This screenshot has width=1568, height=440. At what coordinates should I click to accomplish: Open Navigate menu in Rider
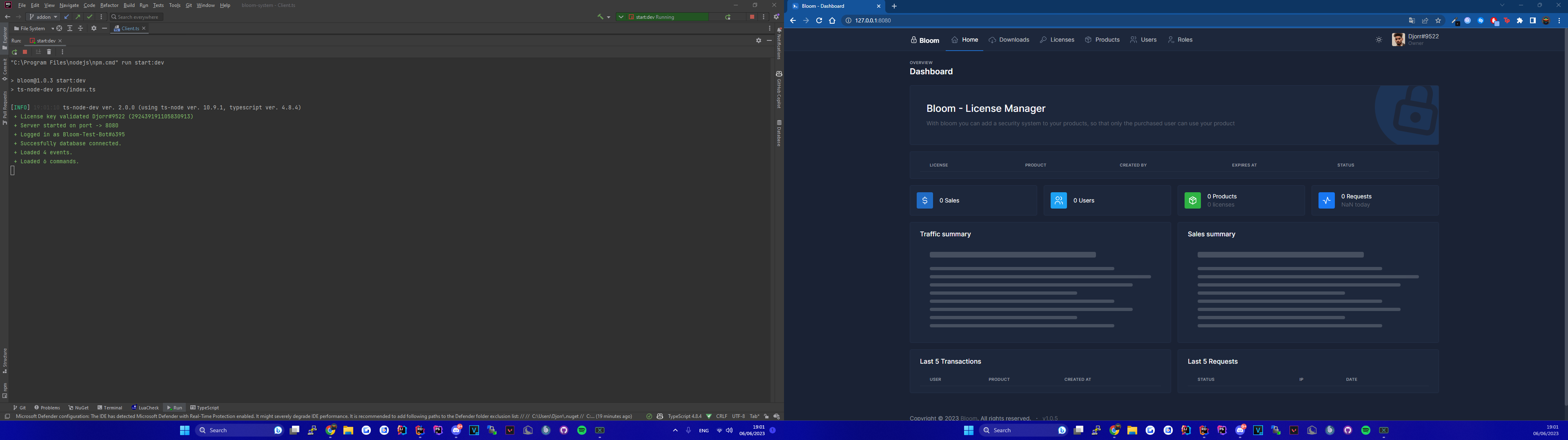pyautogui.click(x=69, y=5)
